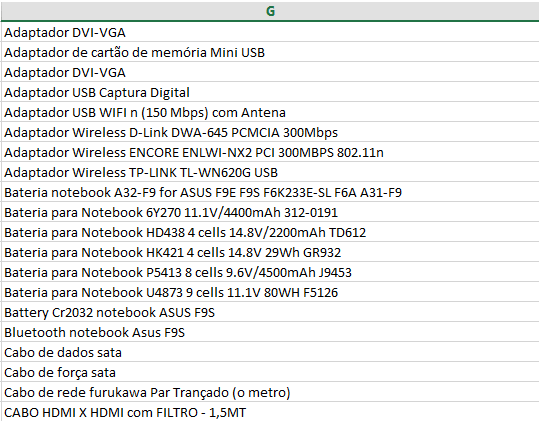This screenshot has height=421, width=539.
Task: Click Cabo de força sata cell
Action: click(x=270, y=372)
